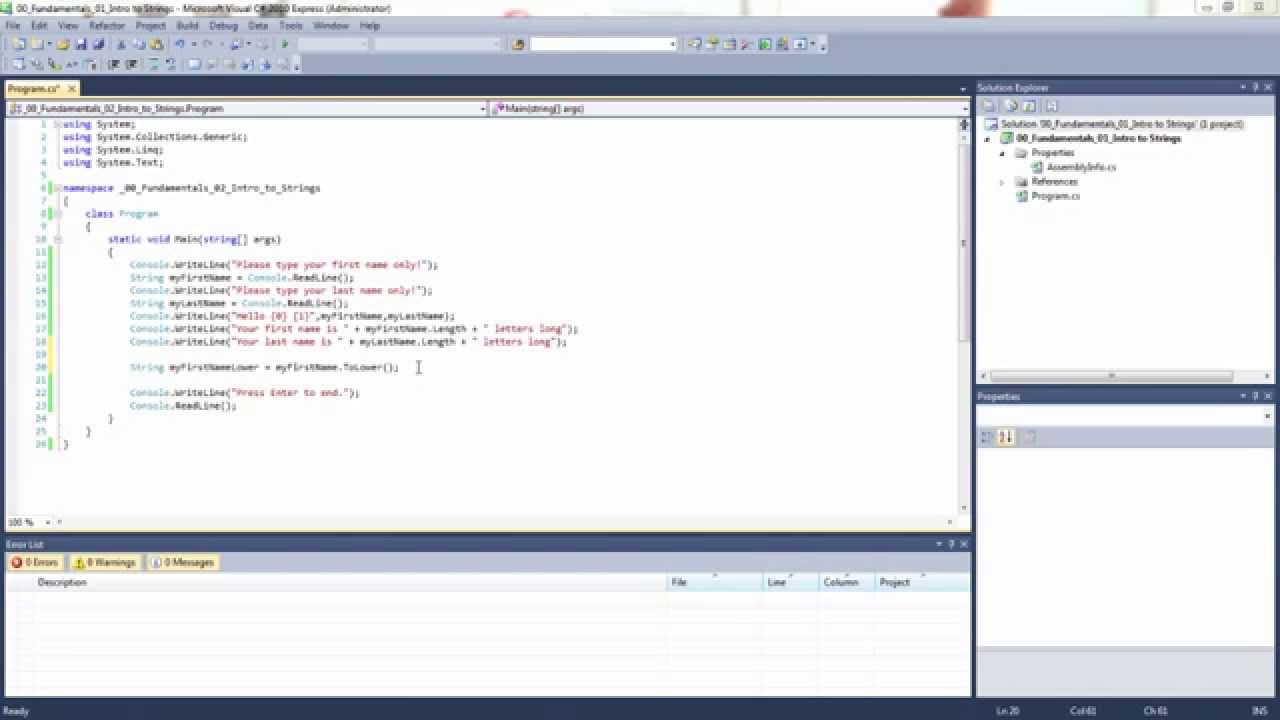Toggle auto-hide pin on Solution Explorer
The height and width of the screenshot is (720, 1280).
pos(1256,88)
